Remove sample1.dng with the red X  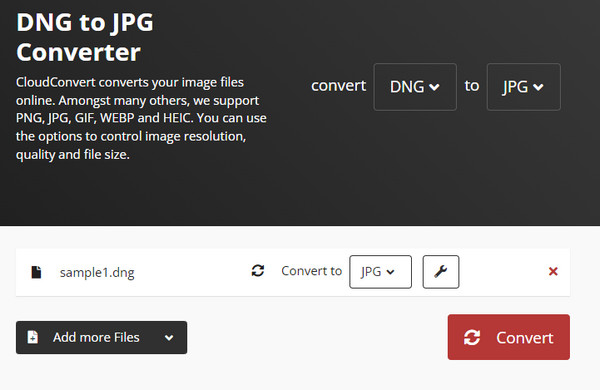[x=553, y=271]
